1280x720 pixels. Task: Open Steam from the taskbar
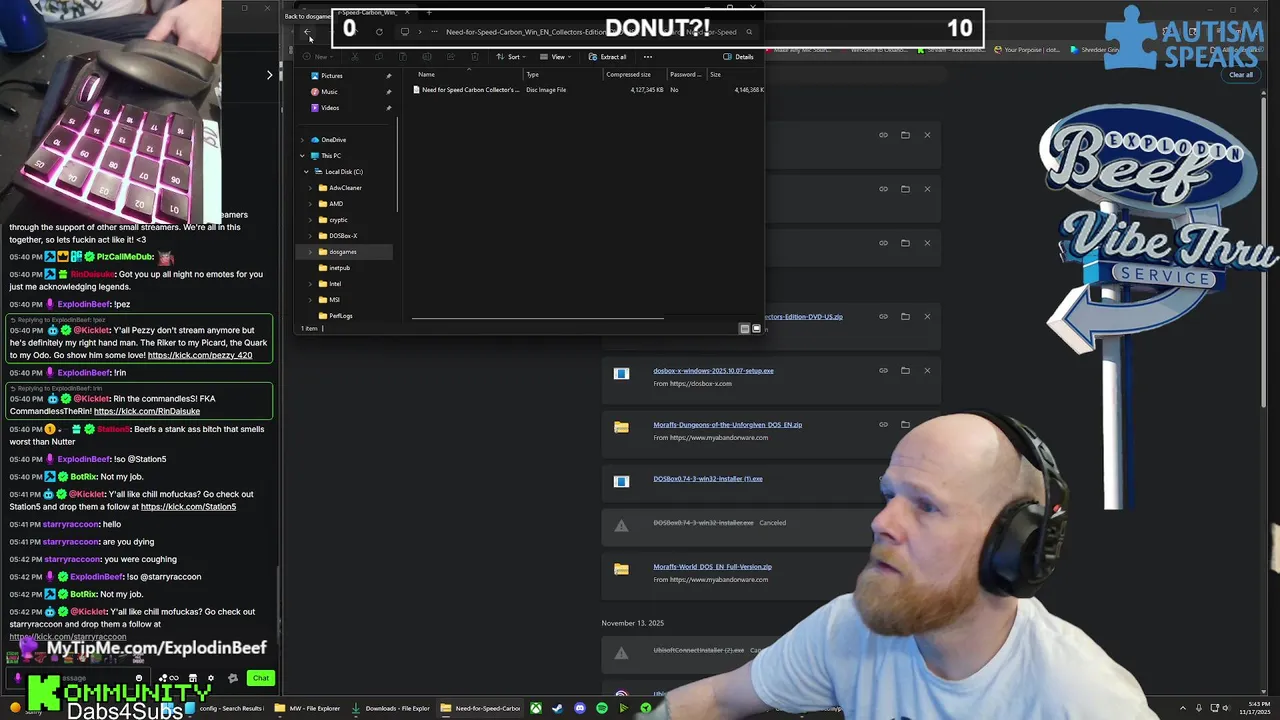558,708
